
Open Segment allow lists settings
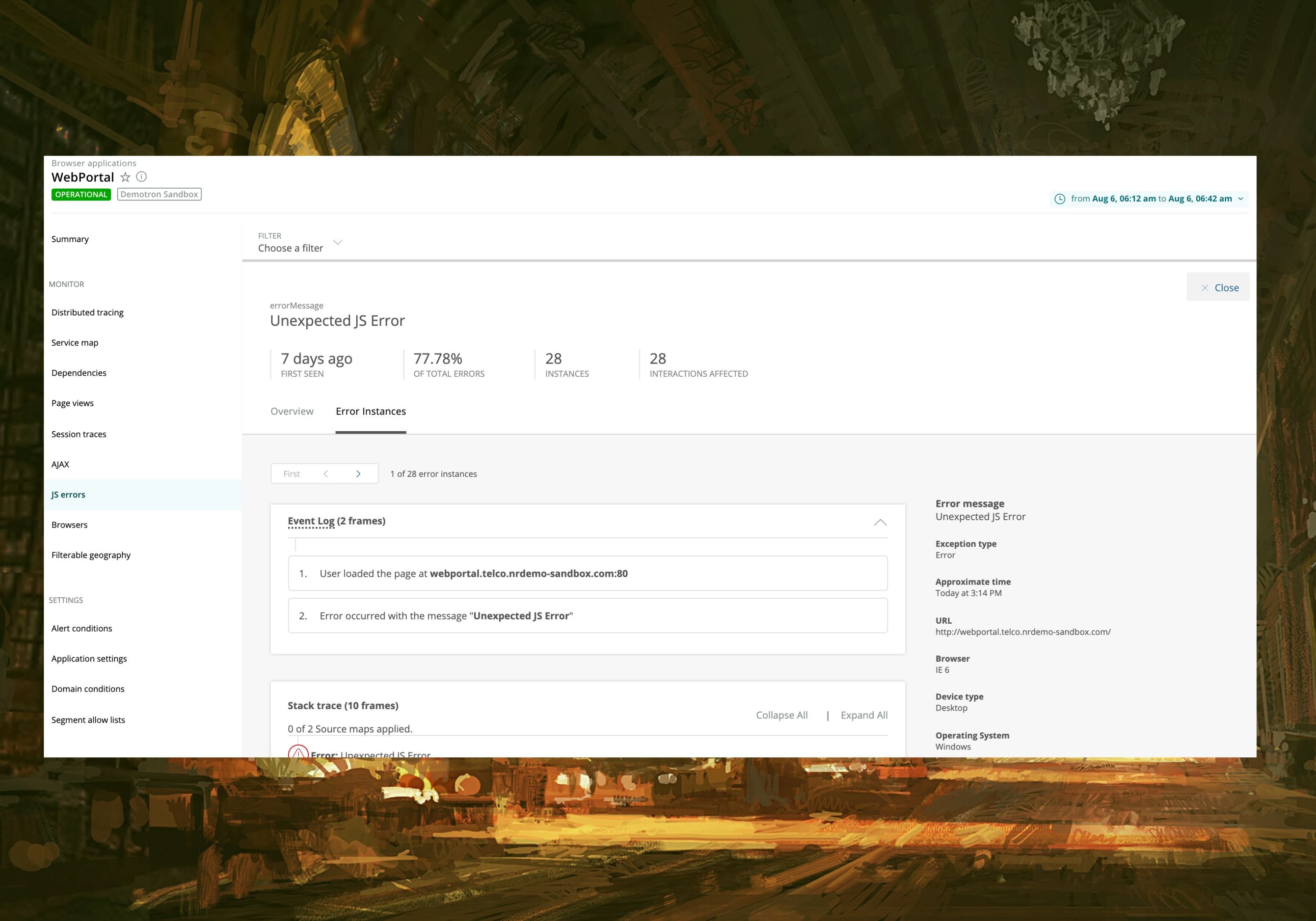[88, 721]
